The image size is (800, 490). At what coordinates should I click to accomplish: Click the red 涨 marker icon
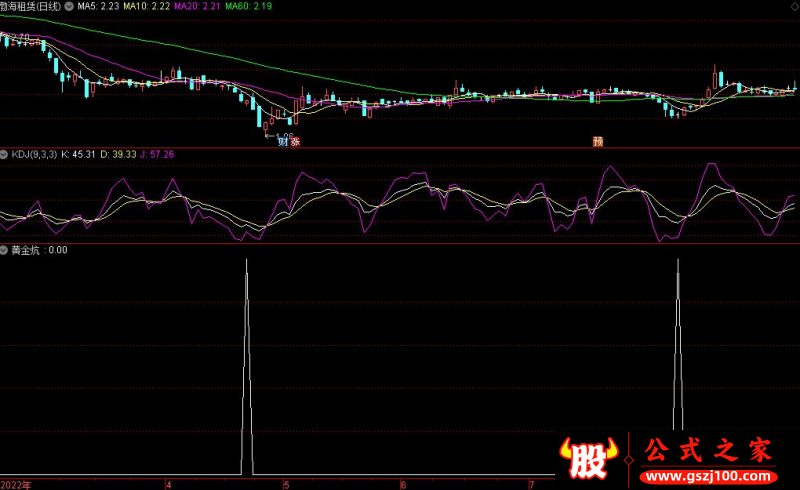295,141
